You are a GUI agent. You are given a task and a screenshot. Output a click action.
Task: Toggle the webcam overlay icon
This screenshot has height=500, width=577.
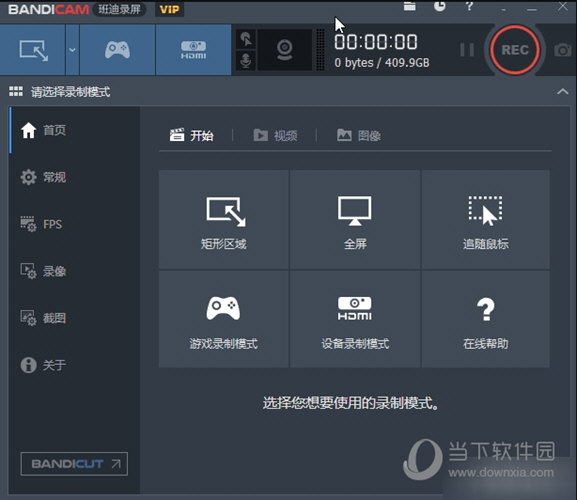click(284, 50)
